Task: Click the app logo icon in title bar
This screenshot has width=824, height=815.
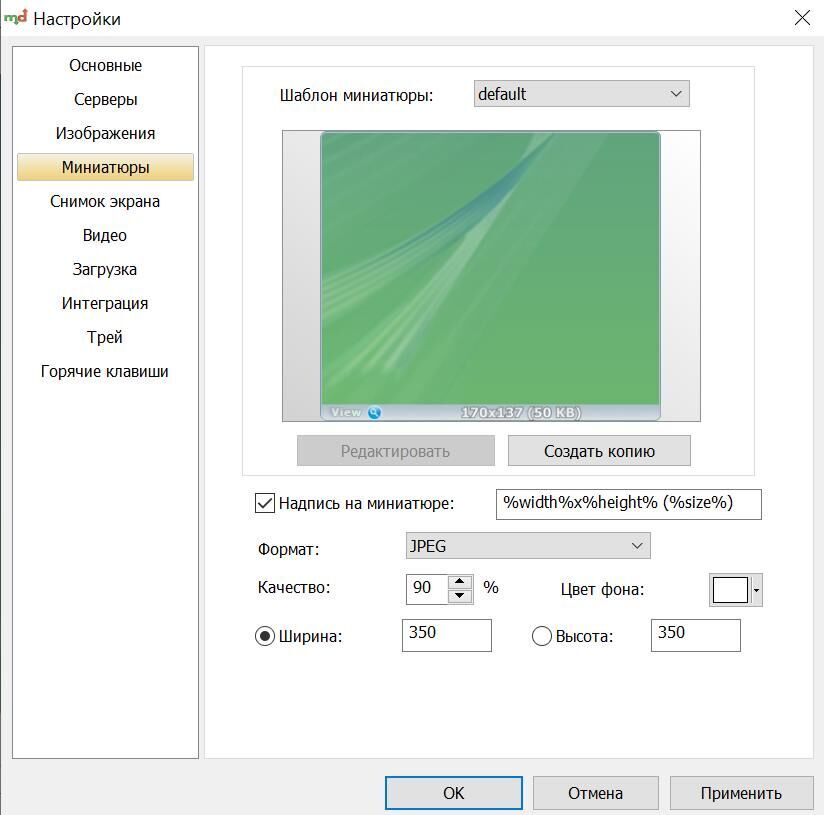Action: point(16,18)
